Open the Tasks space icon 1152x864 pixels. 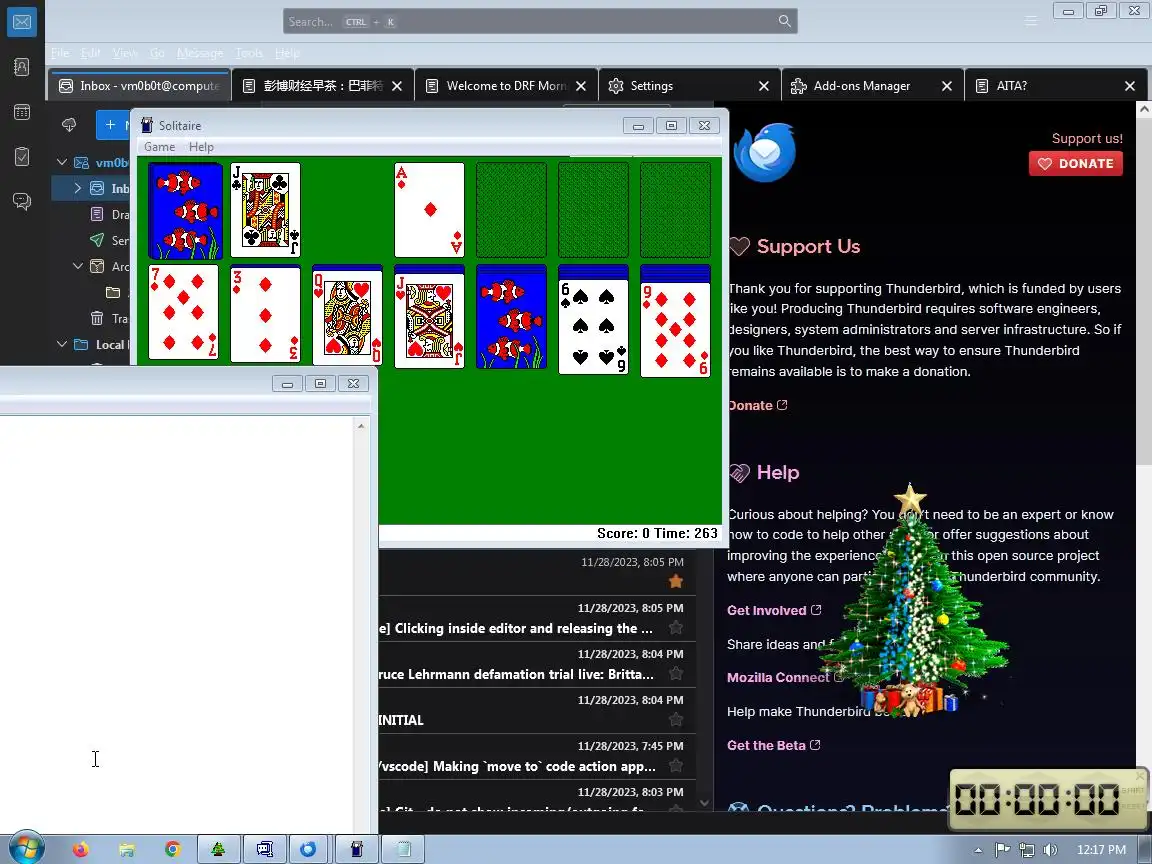coord(22,156)
